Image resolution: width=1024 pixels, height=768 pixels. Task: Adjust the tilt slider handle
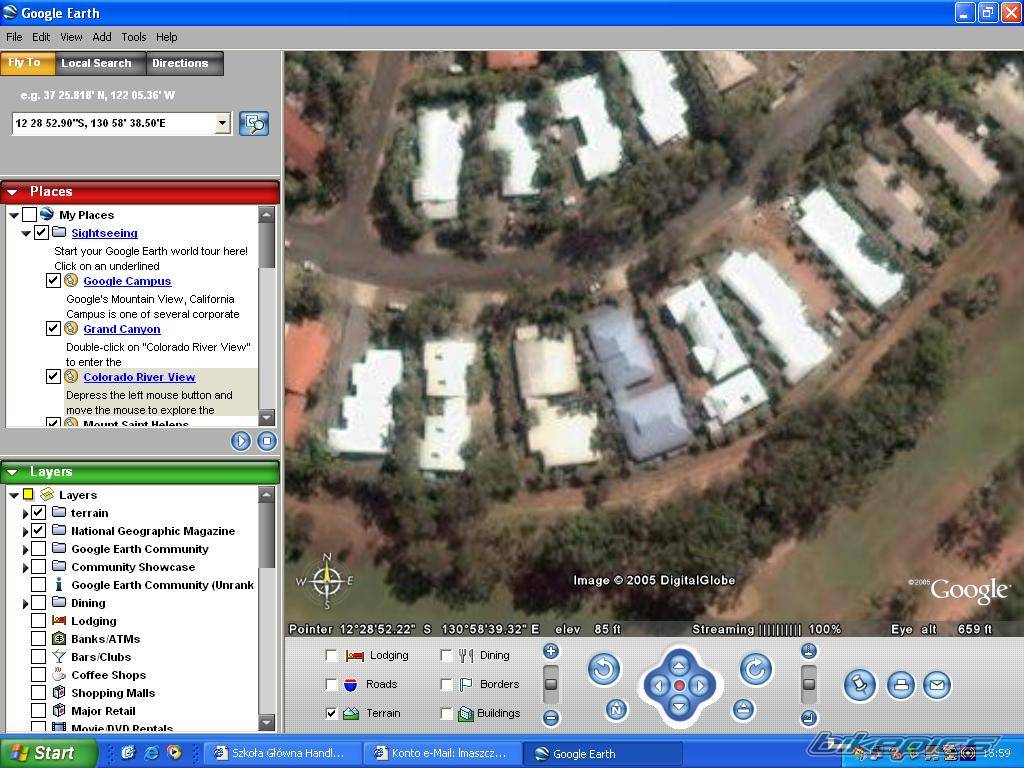tap(808, 684)
